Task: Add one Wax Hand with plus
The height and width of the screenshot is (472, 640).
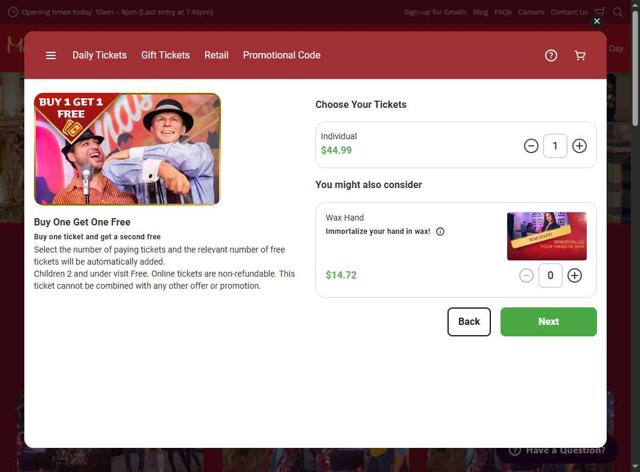Action: [x=575, y=275]
